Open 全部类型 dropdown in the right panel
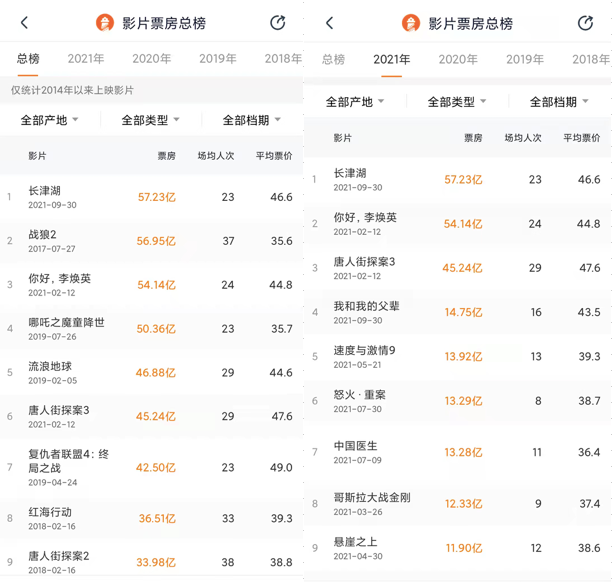Viewport: 612px width, 582px height. pos(457,102)
